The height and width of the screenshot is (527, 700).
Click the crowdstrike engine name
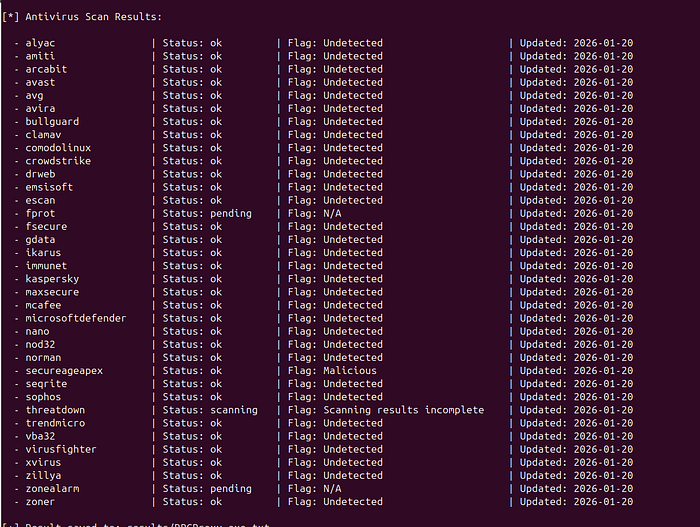click(58, 161)
